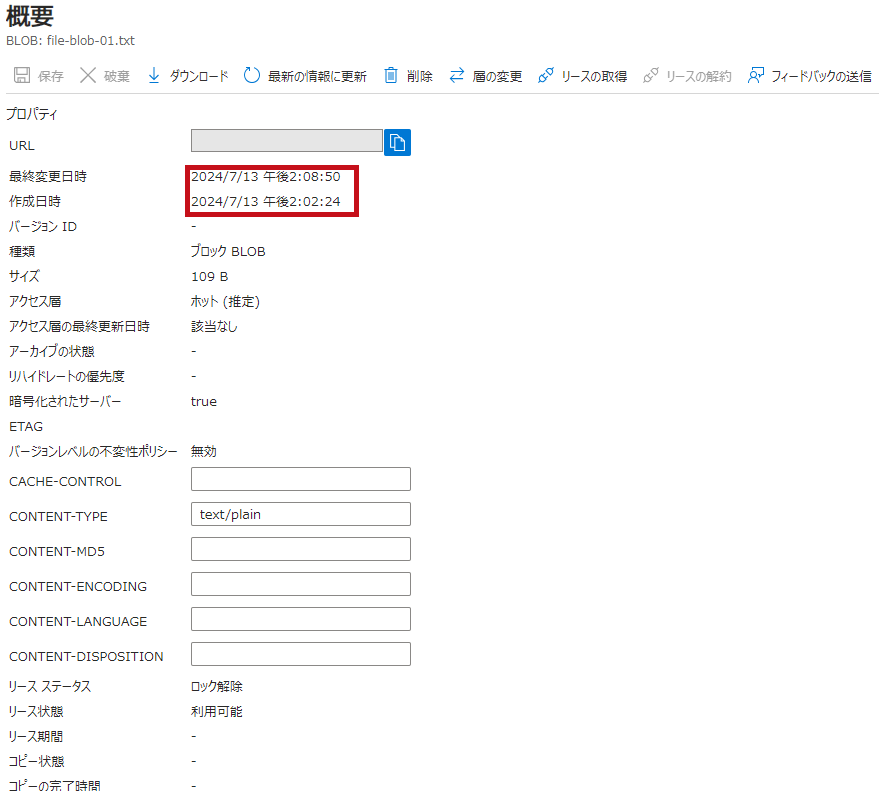
Task: Click the 破棄 discard label
Action: (117, 76)
